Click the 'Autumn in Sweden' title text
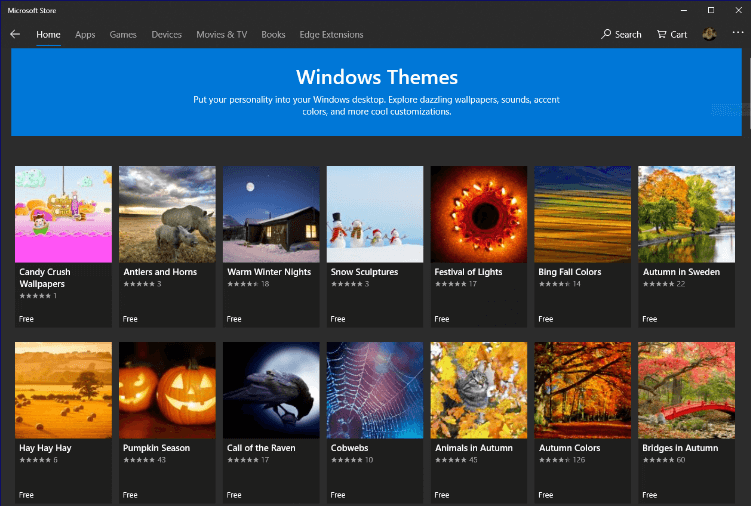751x506 pixels. (681, 272)
